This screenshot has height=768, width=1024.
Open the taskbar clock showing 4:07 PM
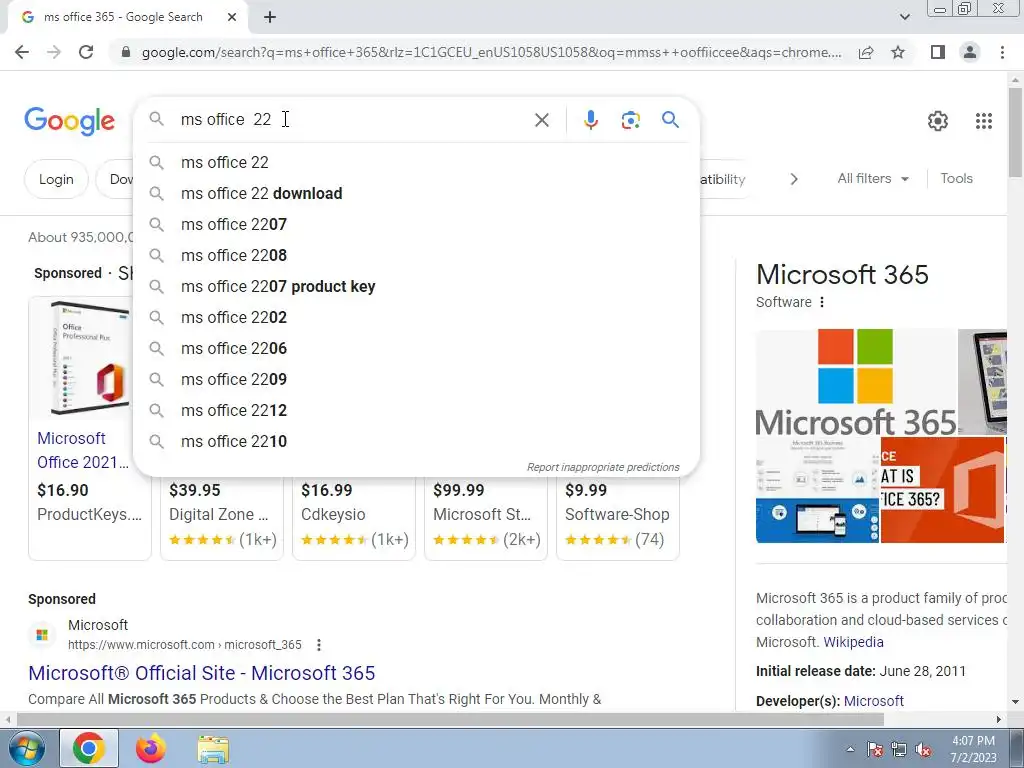973,749
